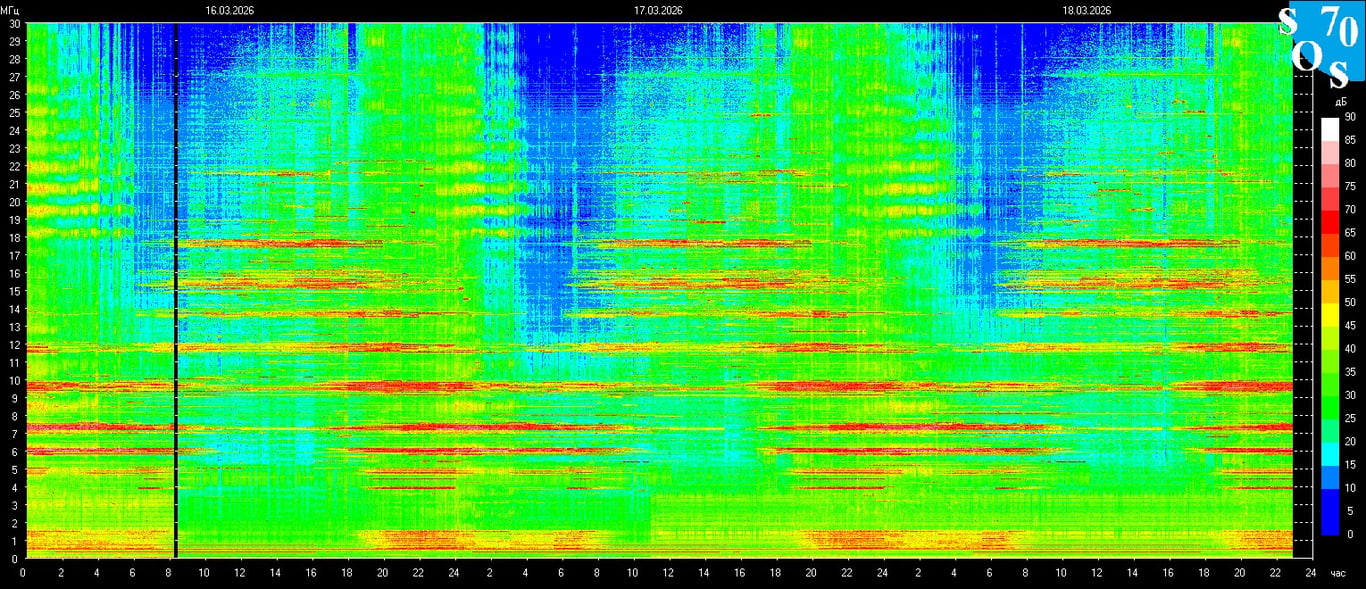Click the 18 MHz label on frequency axis
The width and height of the screenshot is (1366, 589).
point(14,238)
